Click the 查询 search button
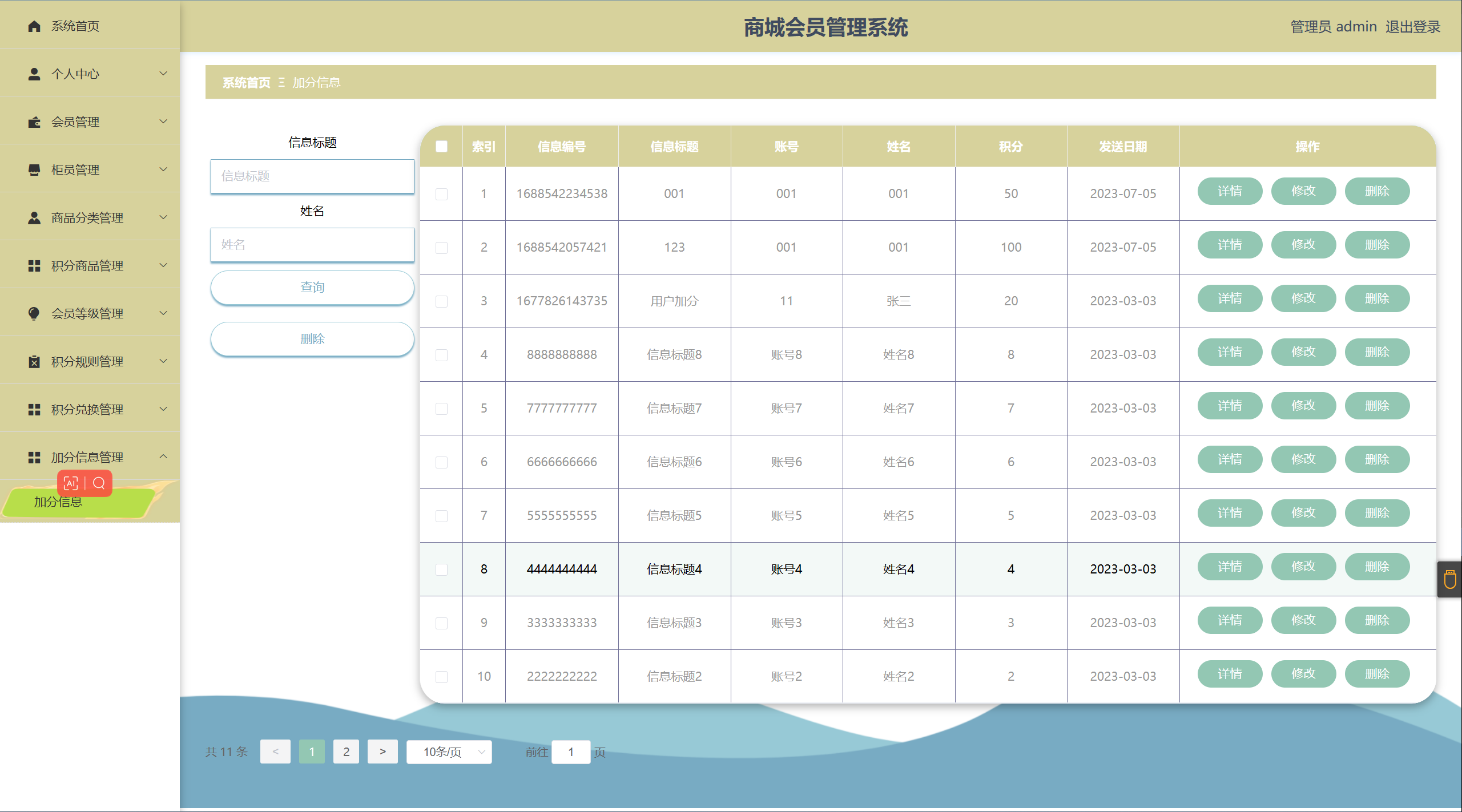 coord(312,288)
